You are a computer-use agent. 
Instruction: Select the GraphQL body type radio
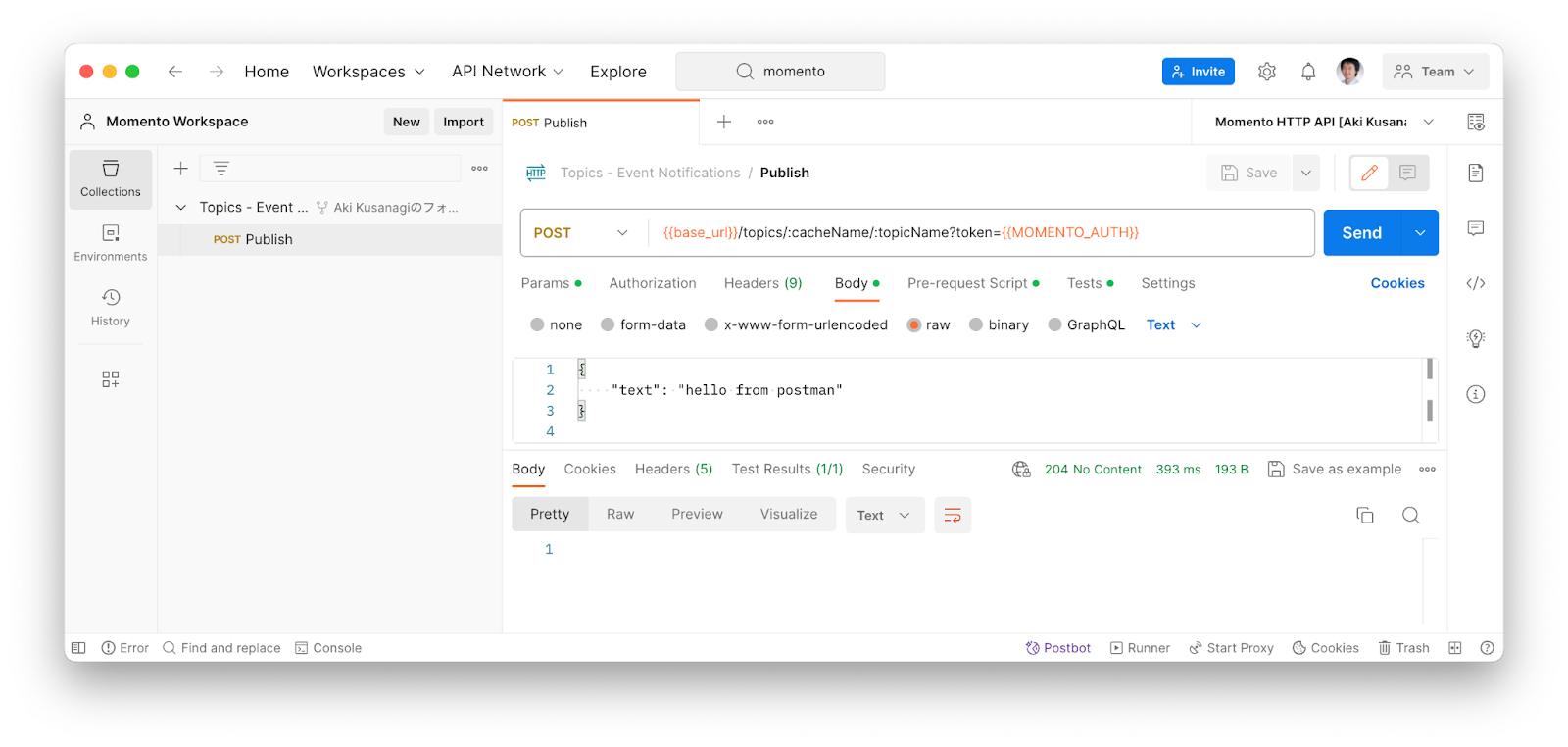(1054, 324)
